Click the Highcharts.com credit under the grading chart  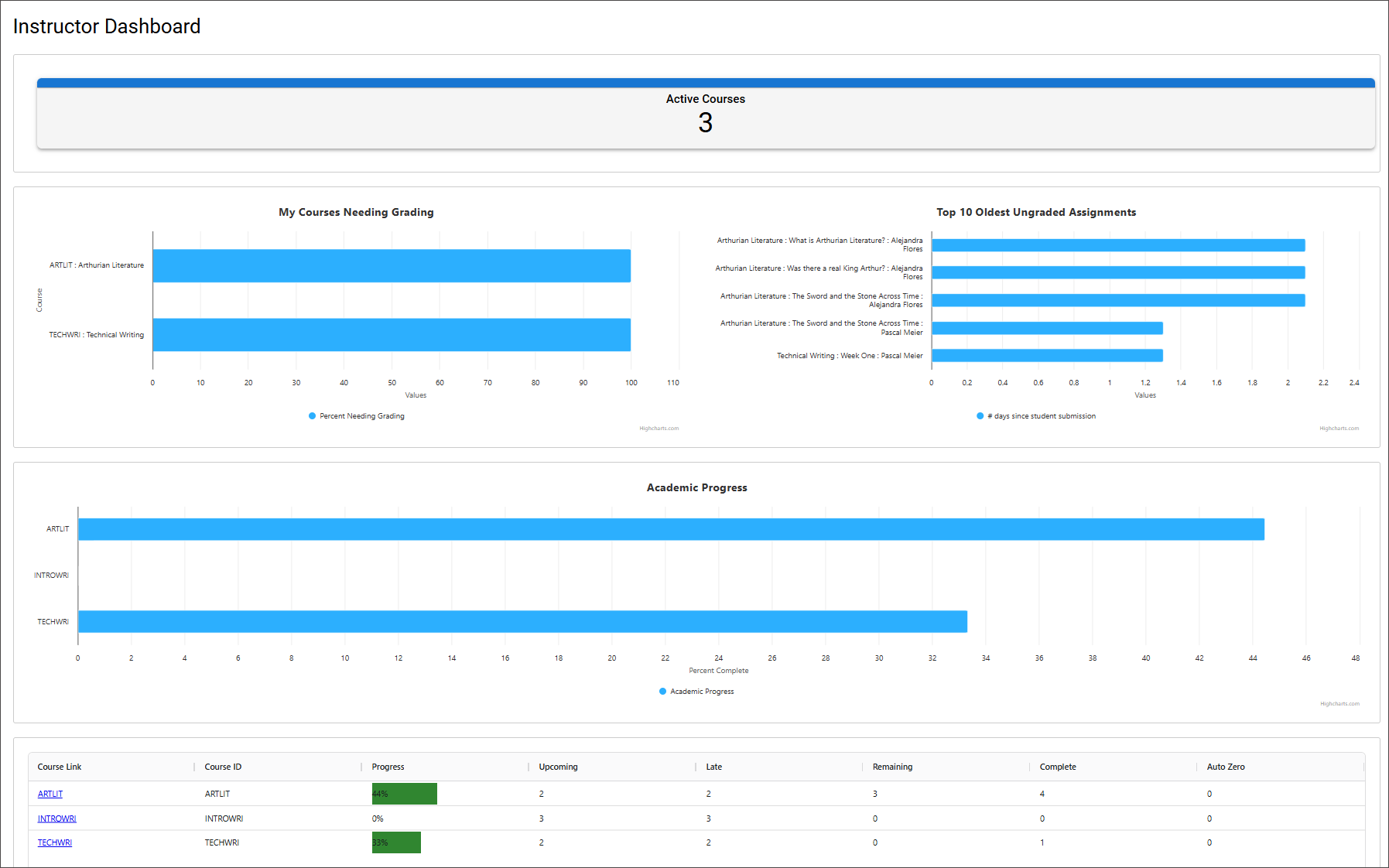pyautogui.click(x=659, y=428)
